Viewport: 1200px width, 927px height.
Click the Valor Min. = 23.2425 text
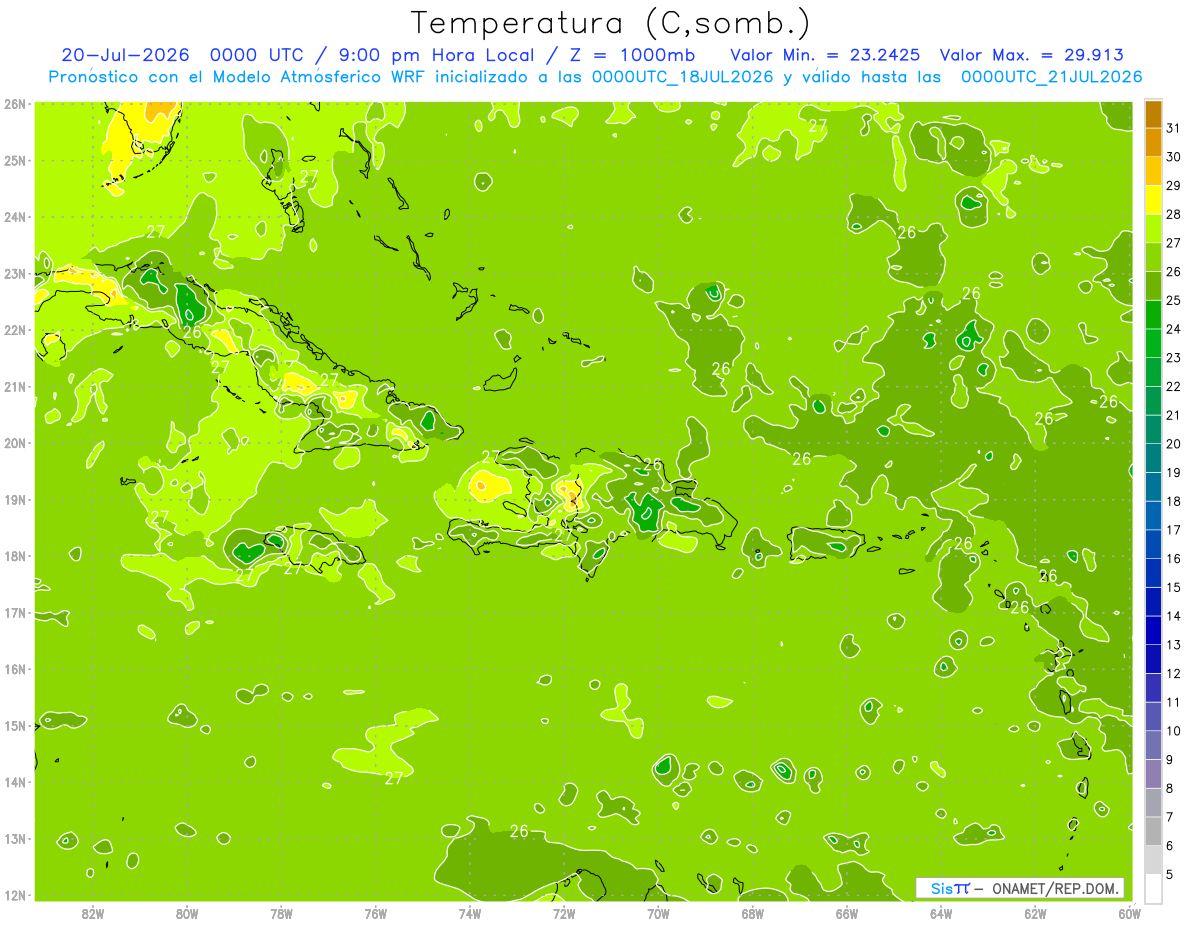point(825,55)
